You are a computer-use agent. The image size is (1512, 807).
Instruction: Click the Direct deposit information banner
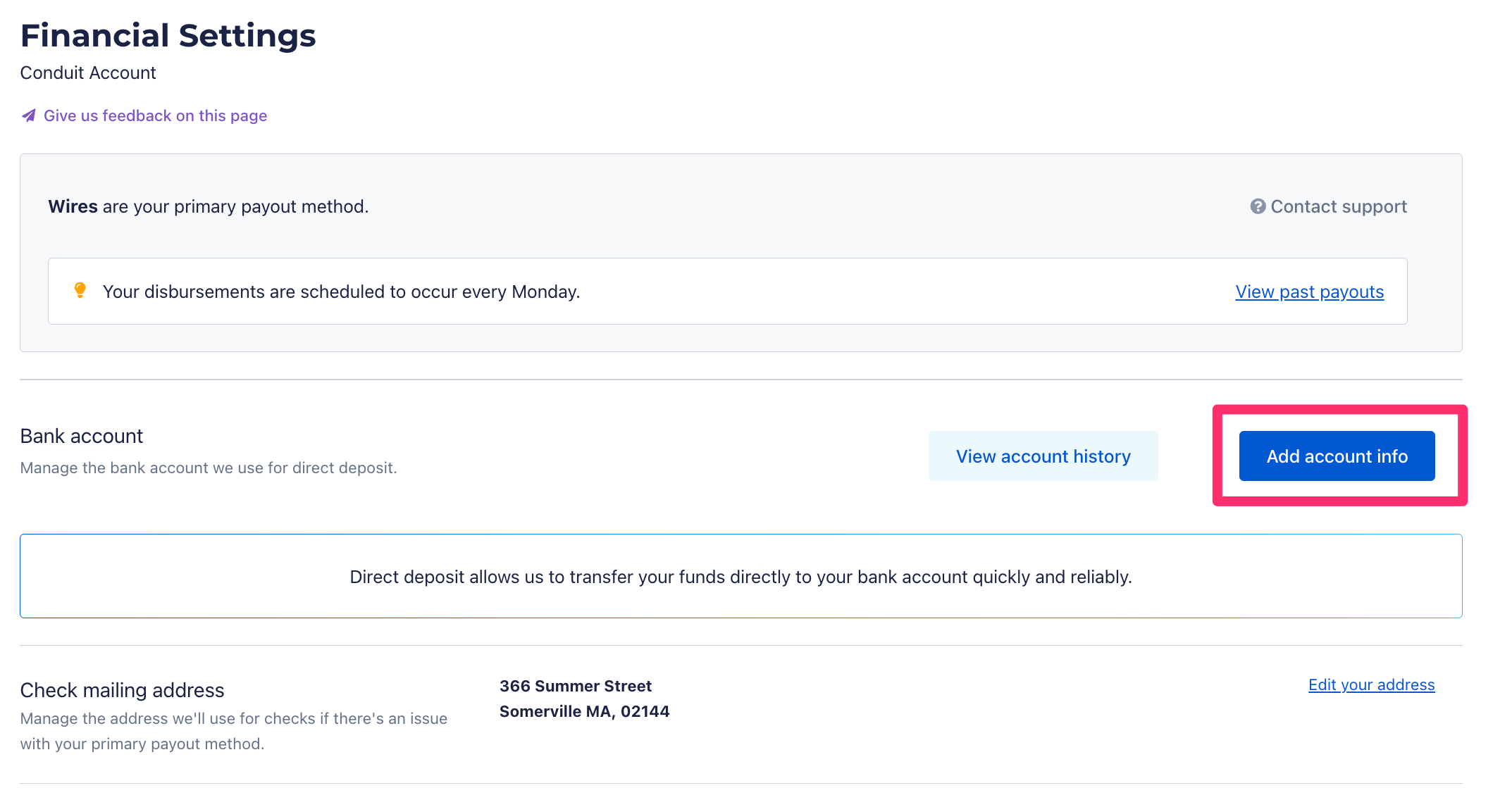[x=740, y=577]
